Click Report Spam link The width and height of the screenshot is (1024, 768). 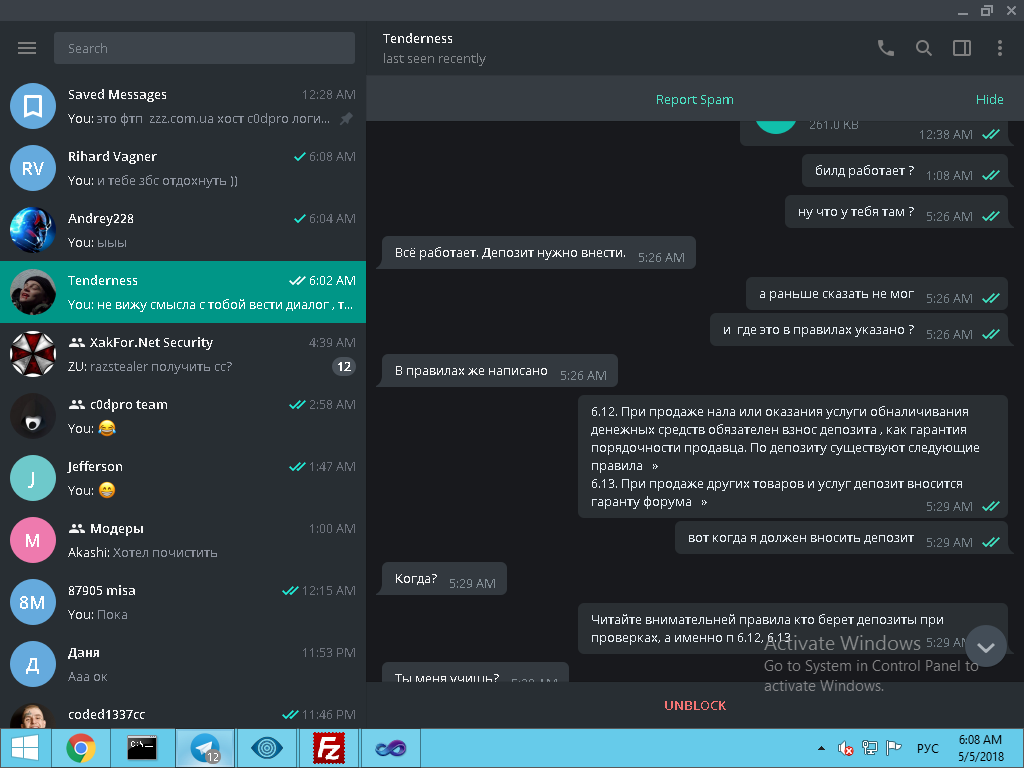(694, 99)
